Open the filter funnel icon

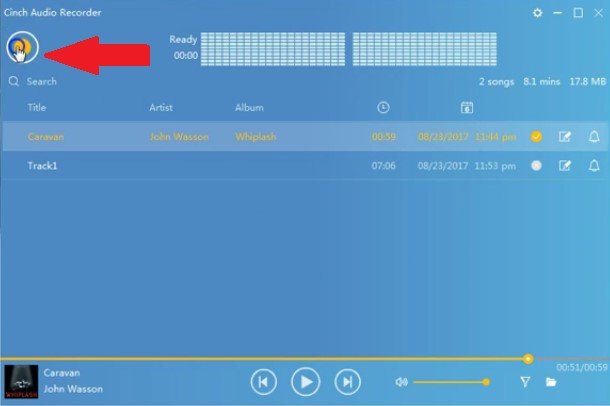pos(525,382)
